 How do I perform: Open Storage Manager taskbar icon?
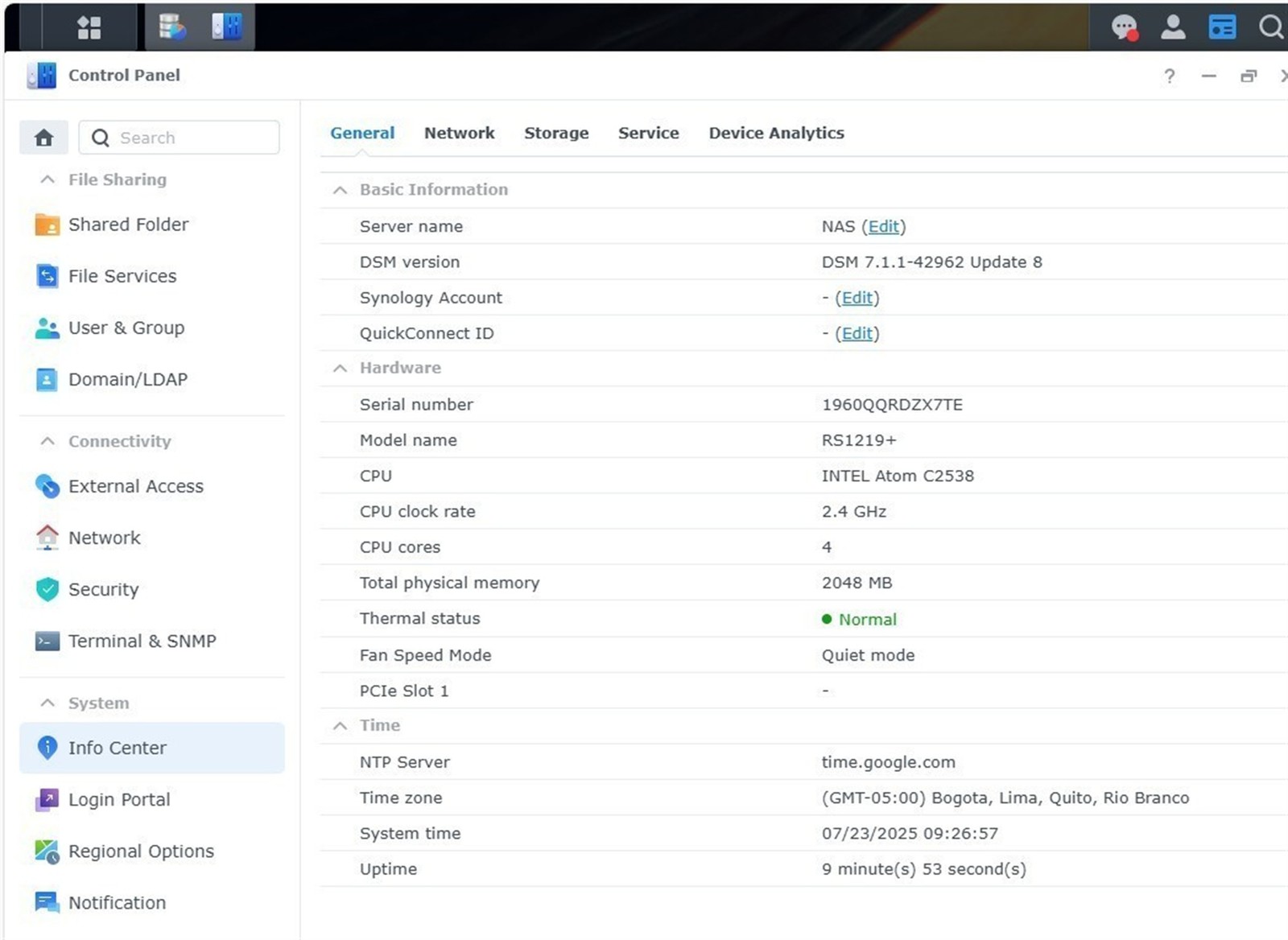point(172,27)
